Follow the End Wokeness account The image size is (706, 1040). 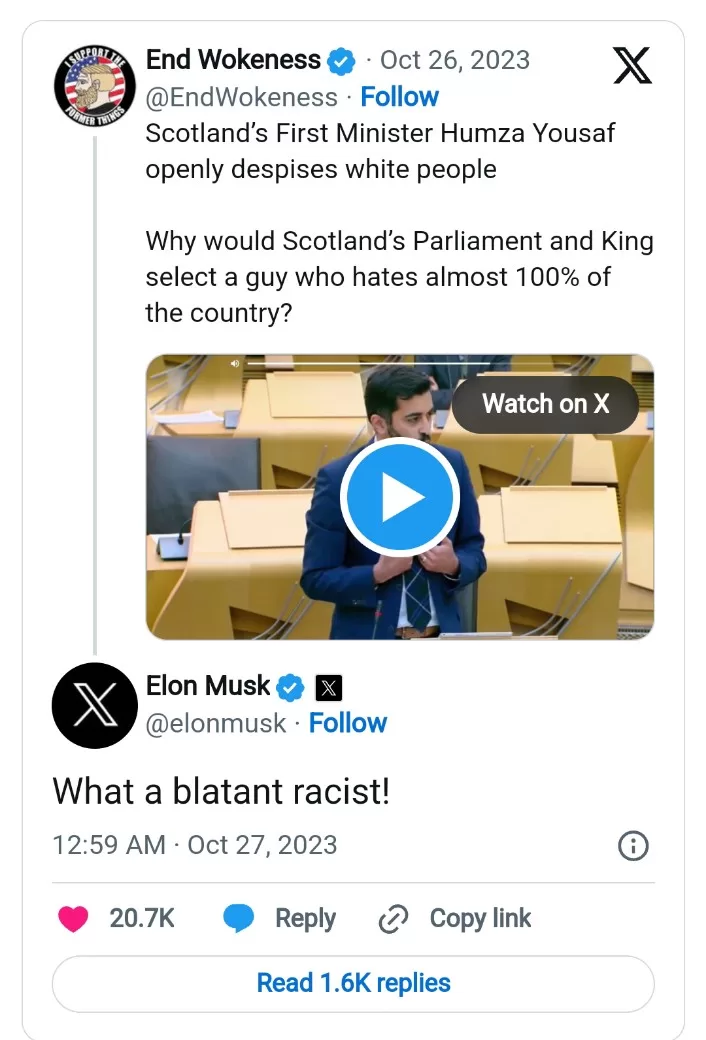point(399,97)
